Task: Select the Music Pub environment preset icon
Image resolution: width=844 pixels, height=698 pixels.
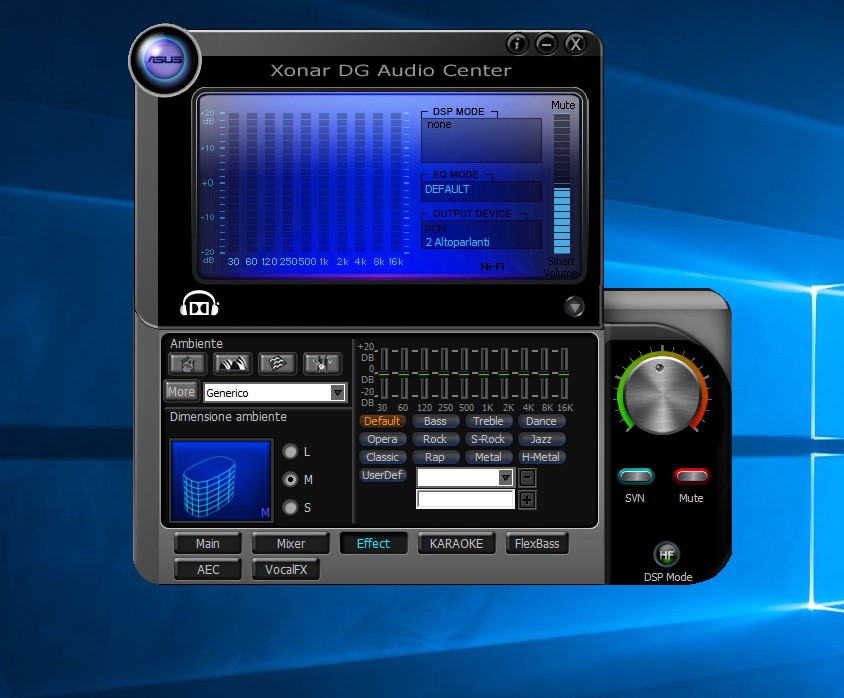Action: tap(322, 364)
